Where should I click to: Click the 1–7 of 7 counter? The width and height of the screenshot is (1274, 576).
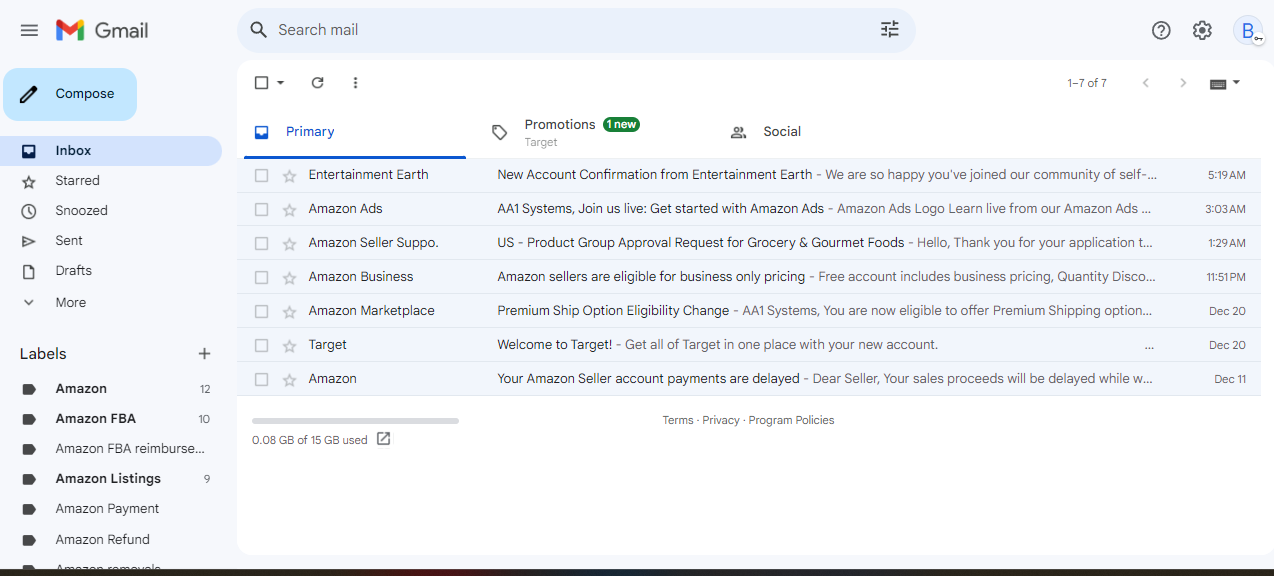(1087, 83)
